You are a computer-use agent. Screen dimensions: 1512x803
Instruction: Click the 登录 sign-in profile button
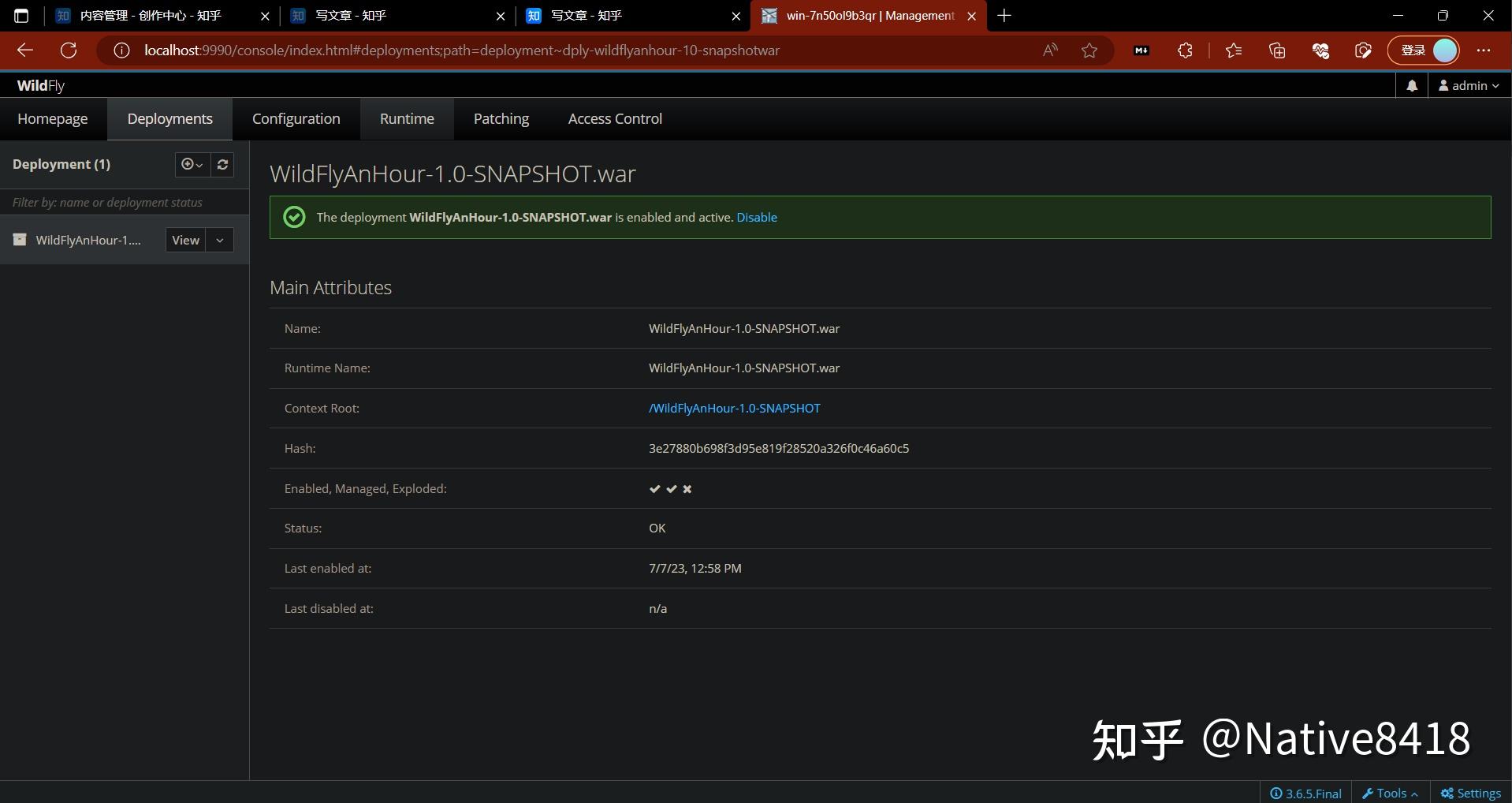pos(1424,50)
